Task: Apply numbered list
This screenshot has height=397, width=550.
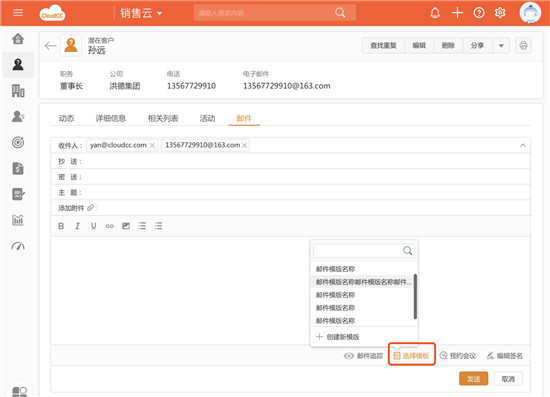Action: coord(158,226)
